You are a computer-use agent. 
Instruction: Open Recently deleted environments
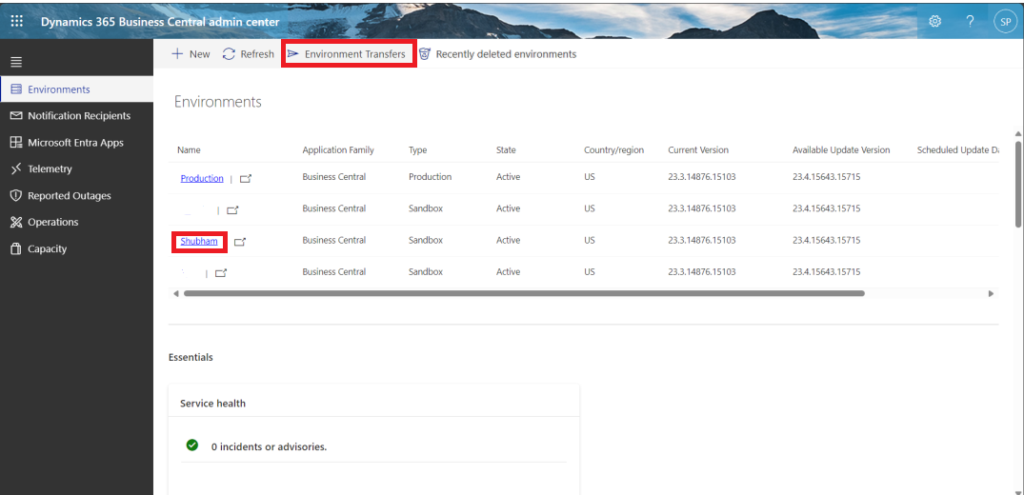pyautogui.click(x=498, y=54)
